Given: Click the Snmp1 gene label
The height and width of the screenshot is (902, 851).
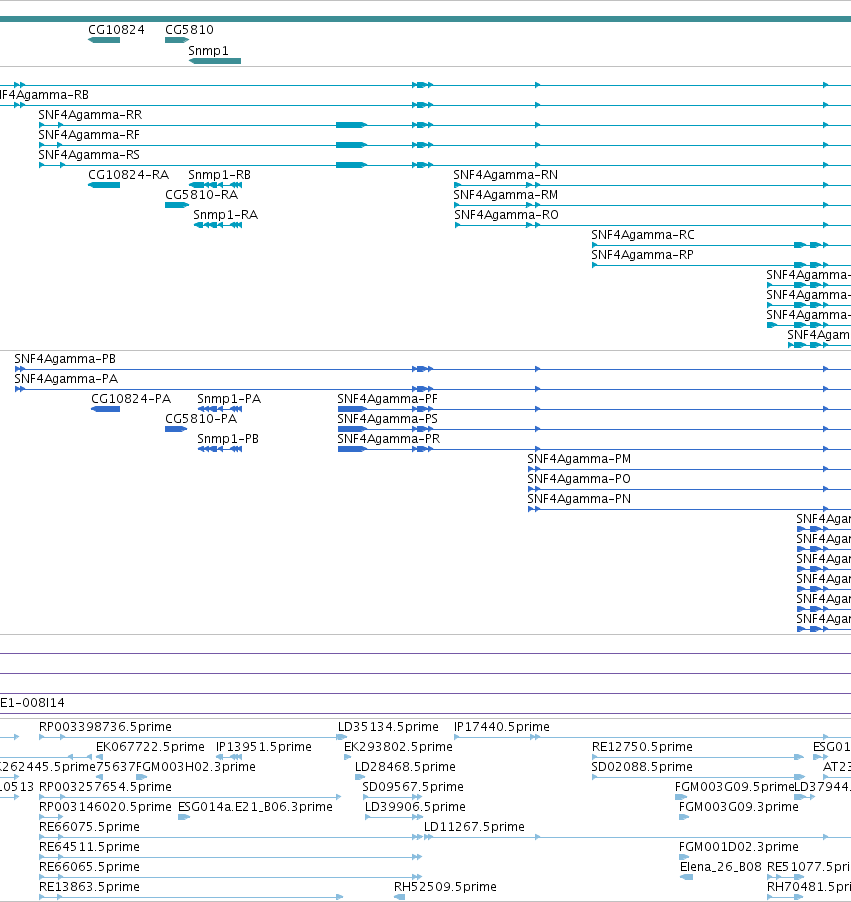Looking at the screenshot, I should (208, 51).
